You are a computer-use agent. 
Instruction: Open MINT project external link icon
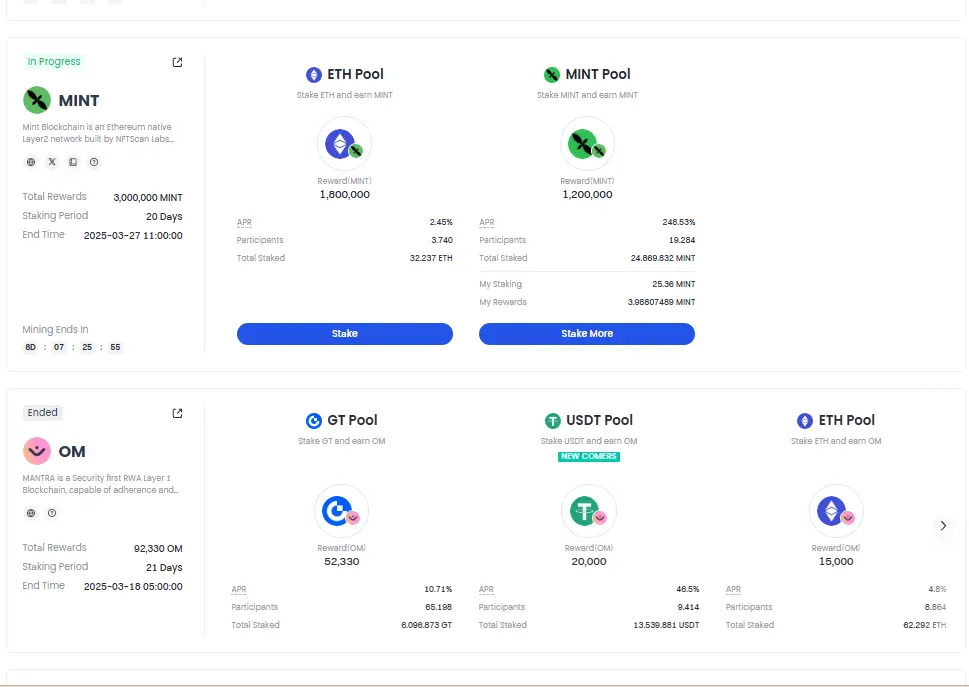pos(177,62)
